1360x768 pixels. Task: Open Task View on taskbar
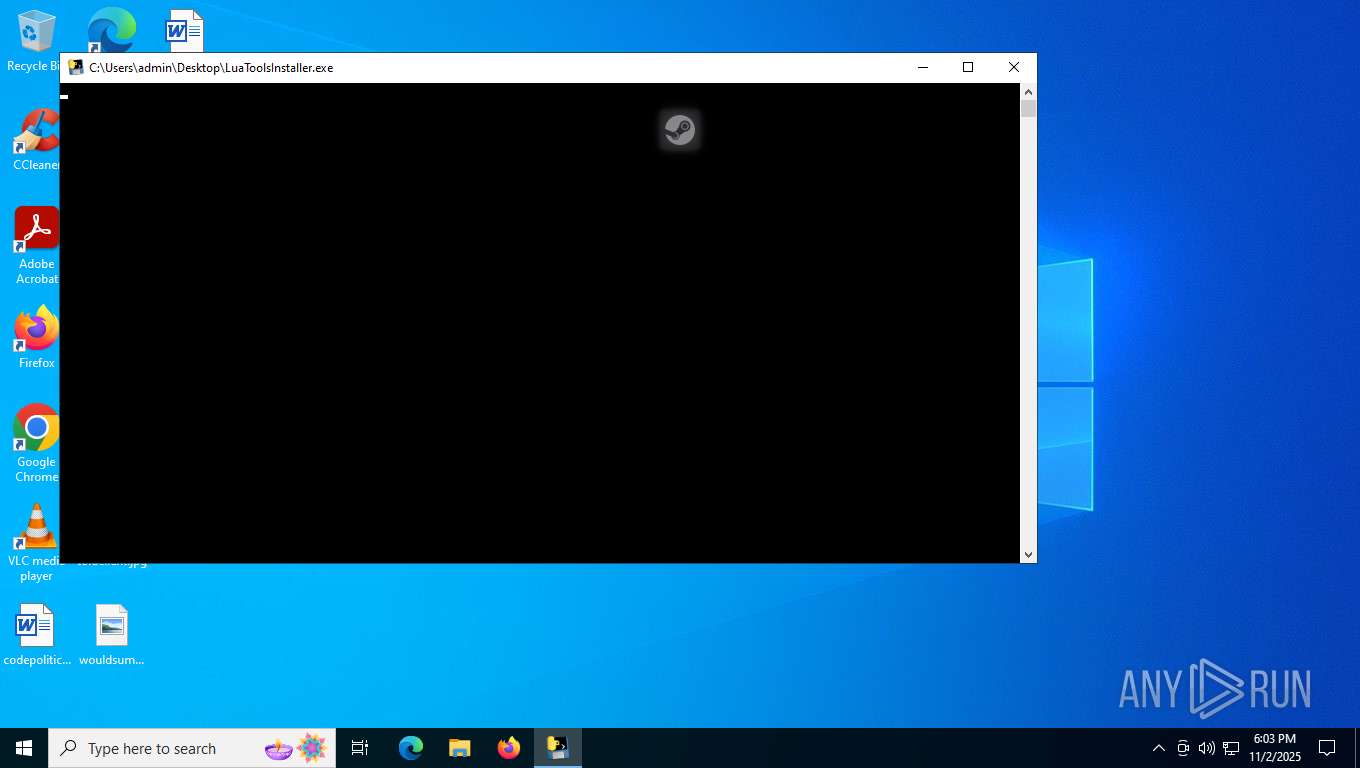(360, 748)
